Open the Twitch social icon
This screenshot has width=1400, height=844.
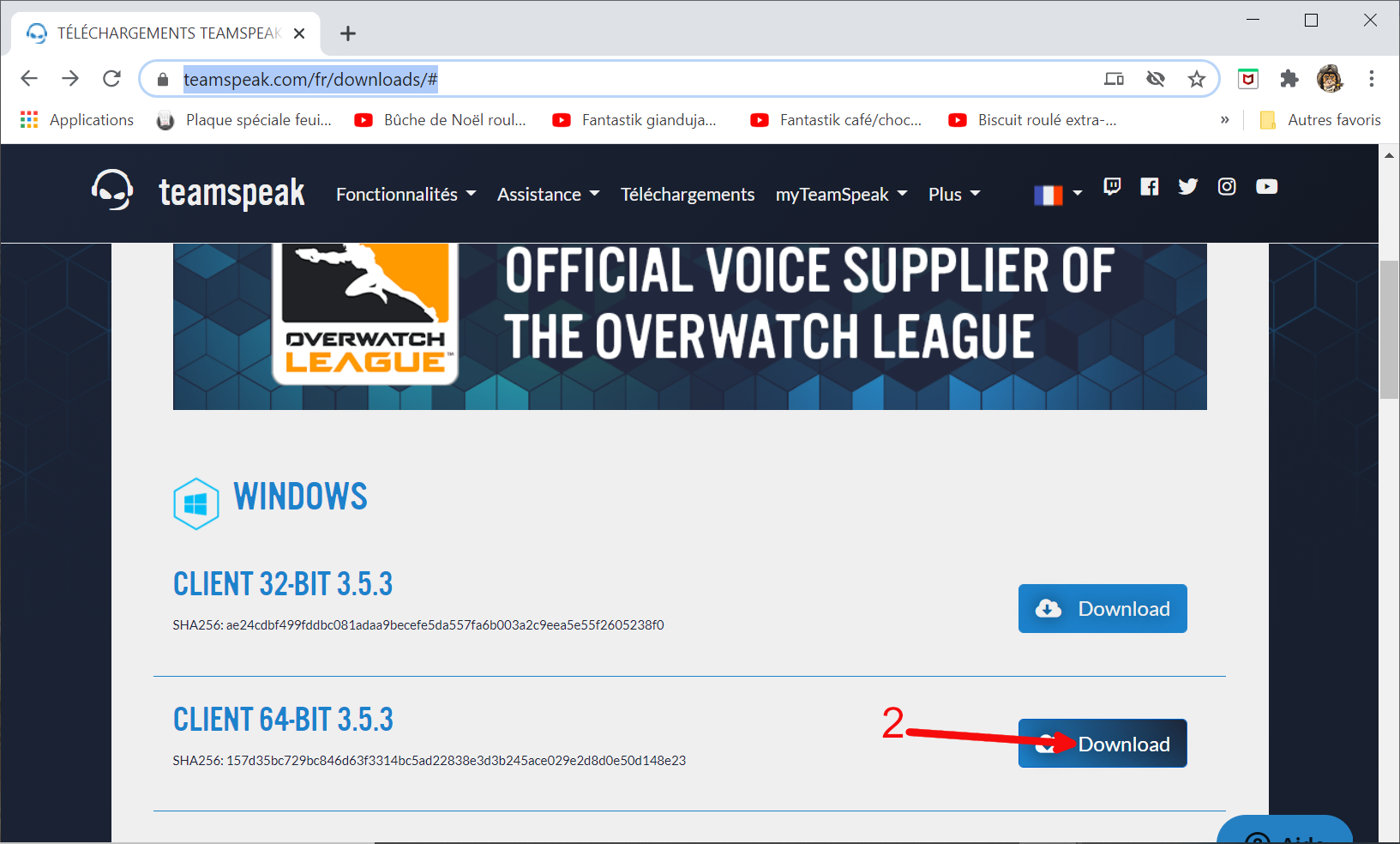click(1112, 186)
